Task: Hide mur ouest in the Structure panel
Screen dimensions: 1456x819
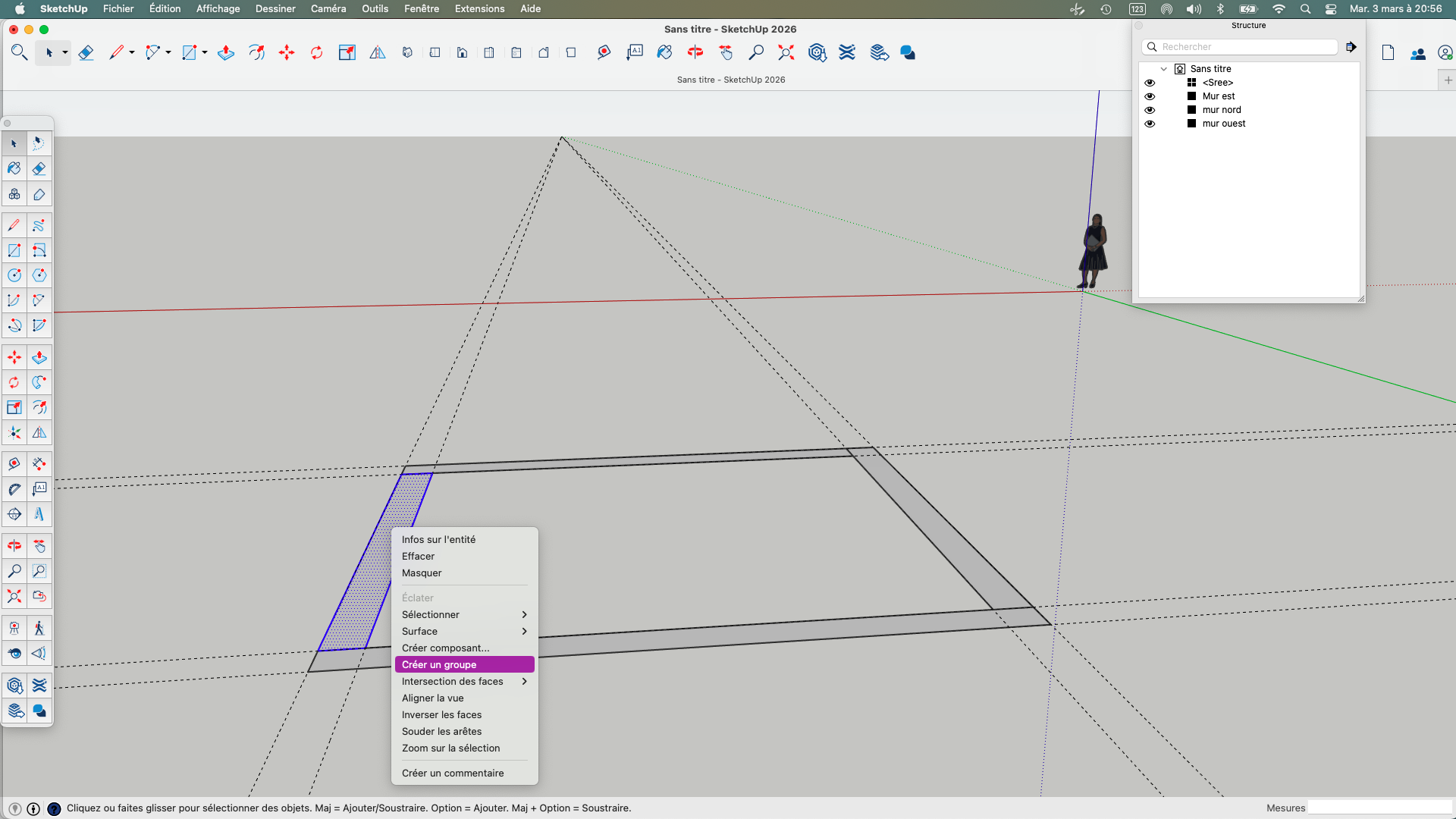Action: (1150, 123)
